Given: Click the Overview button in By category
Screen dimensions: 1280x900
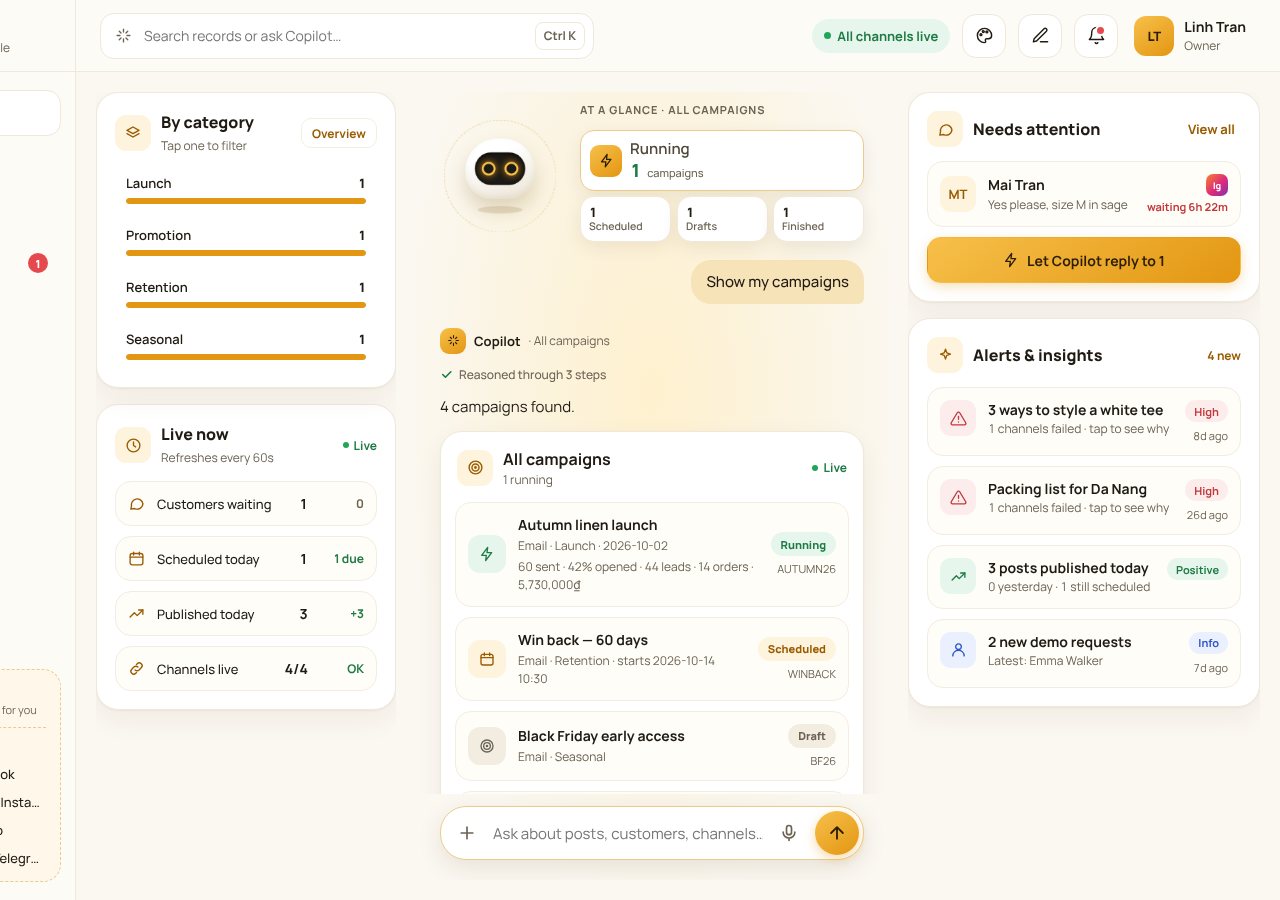Looking at the screenshot, I should tap(339, 134).
